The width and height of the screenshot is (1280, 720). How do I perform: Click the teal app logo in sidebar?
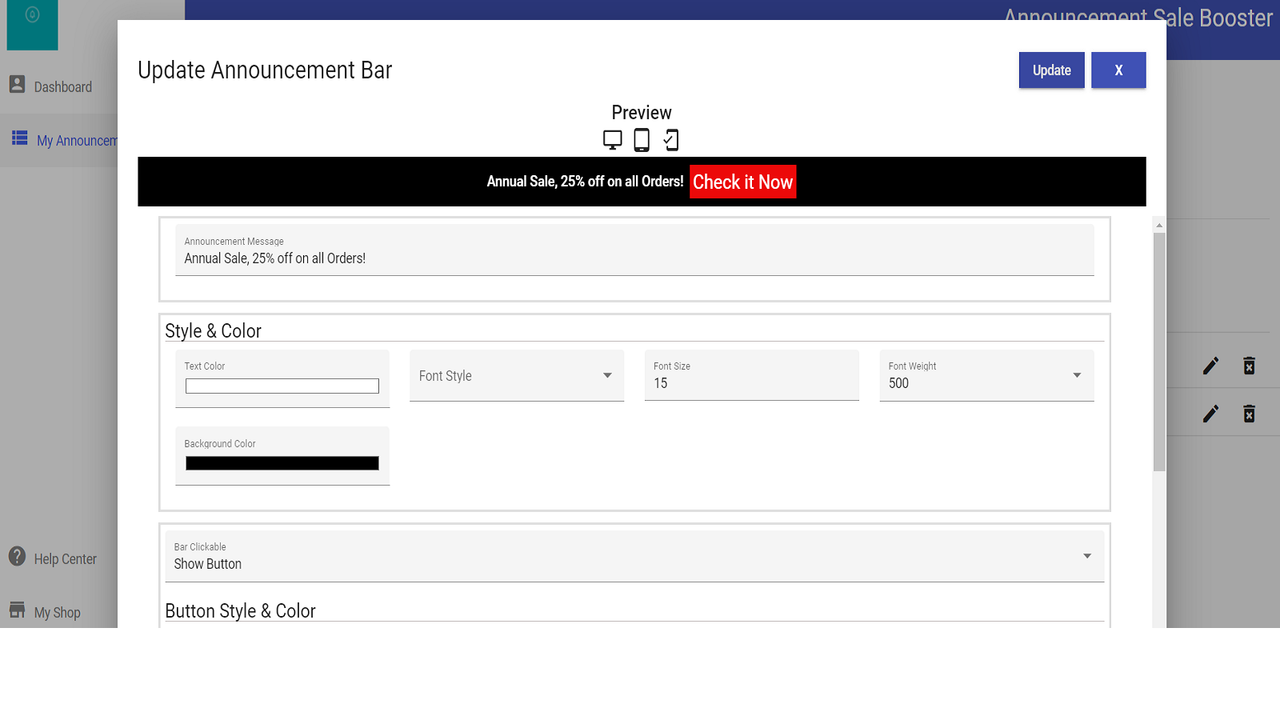32,24
